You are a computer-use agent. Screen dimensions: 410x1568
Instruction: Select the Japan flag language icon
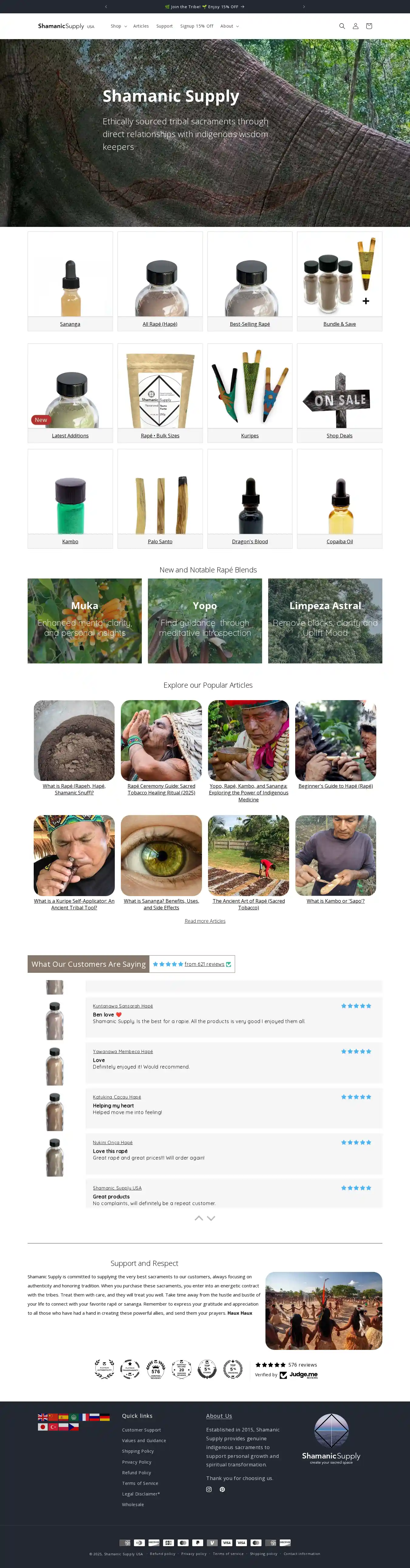pos(43,1427)
